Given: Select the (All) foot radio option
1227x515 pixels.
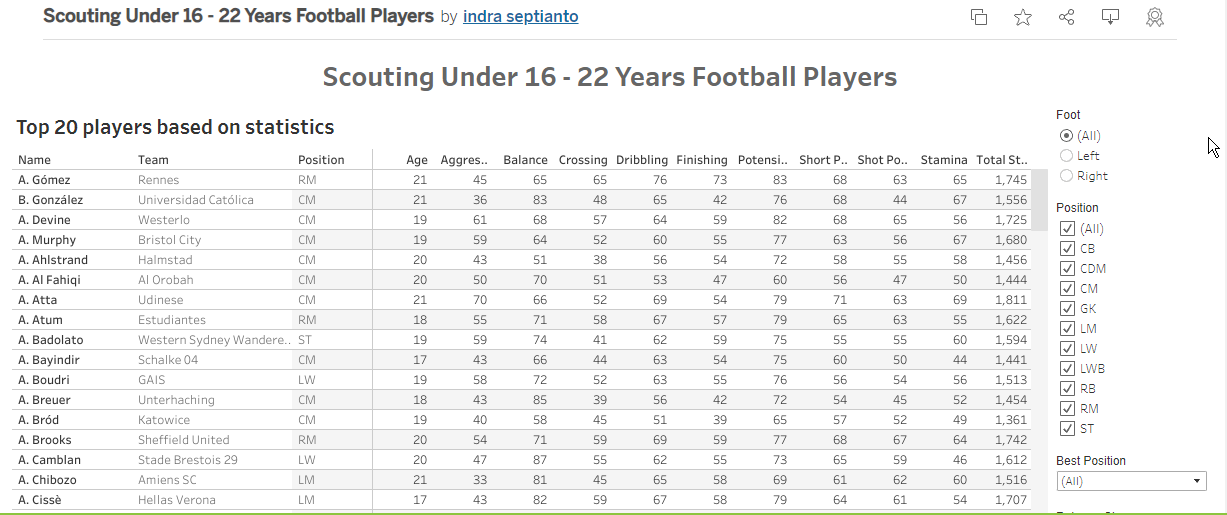Looking at the screenshot, I should pyautogui.click(x=1067, y=136).
